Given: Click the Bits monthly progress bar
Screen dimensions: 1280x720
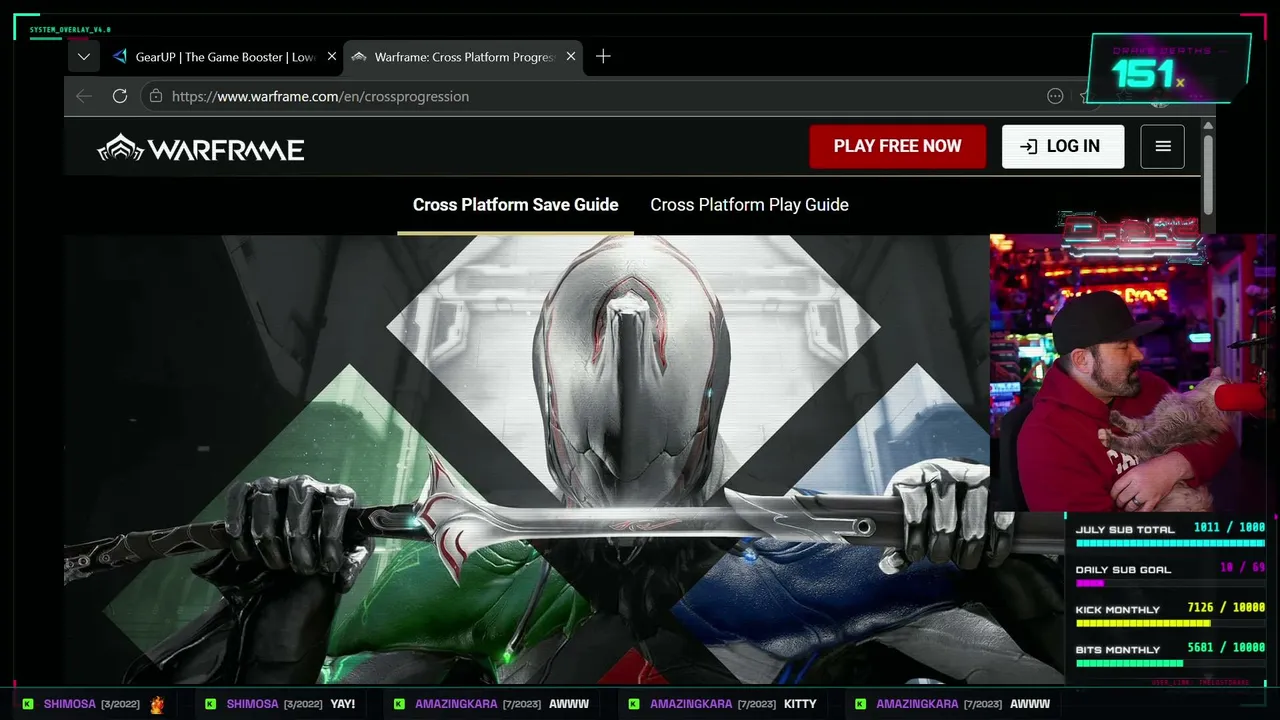Looking at the screenshot, I should [1170, 663].
